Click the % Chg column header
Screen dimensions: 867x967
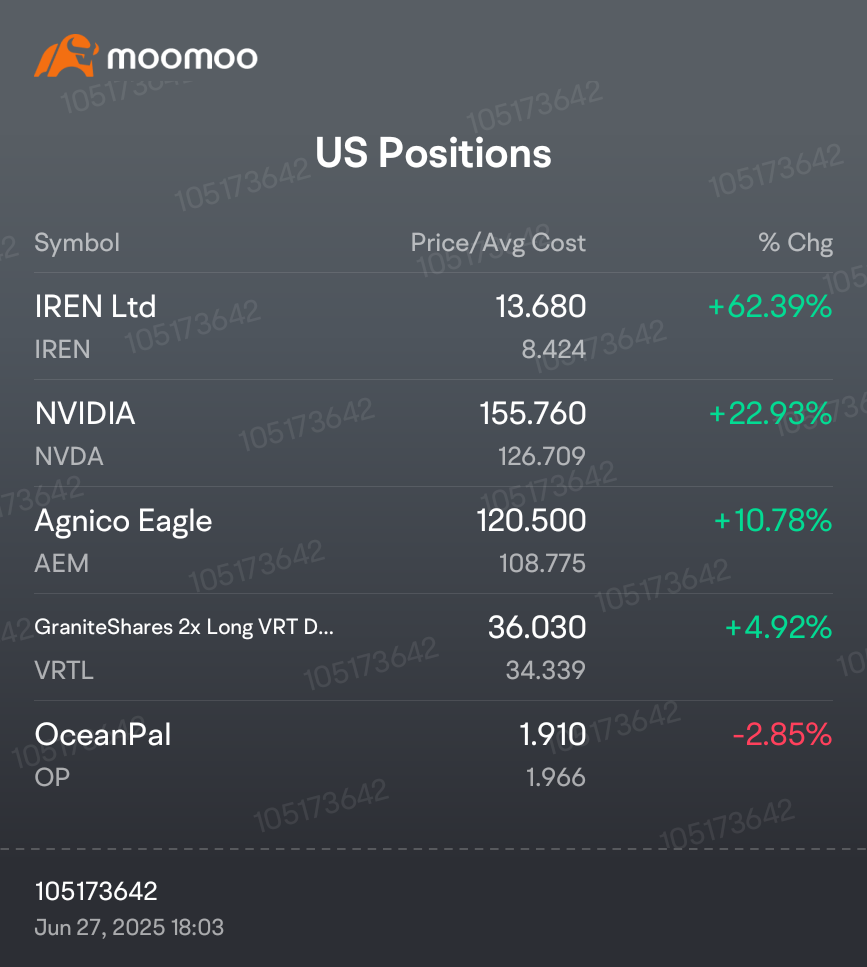click(x=795, y=242)
